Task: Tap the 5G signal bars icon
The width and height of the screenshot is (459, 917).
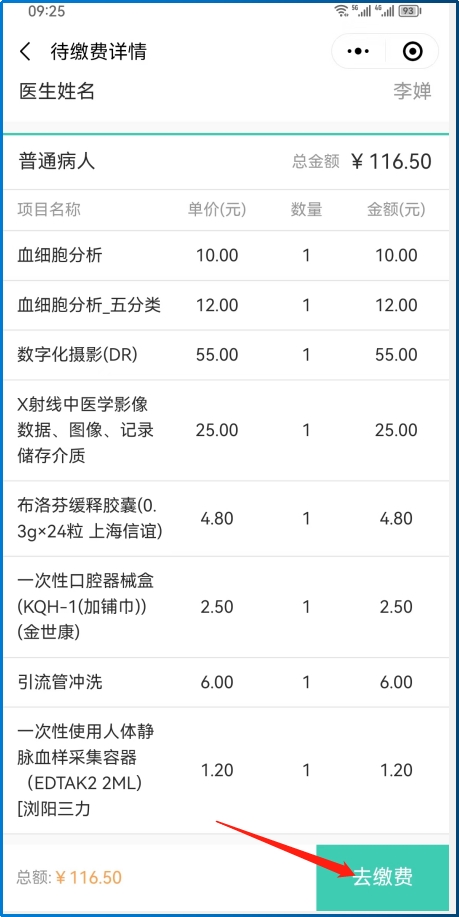Action: [362, 11]
